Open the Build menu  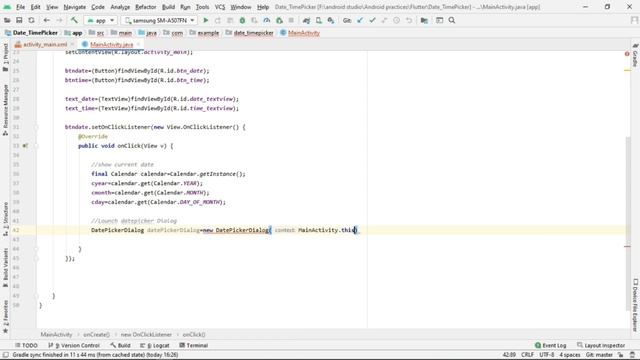[x=168, y=7]
